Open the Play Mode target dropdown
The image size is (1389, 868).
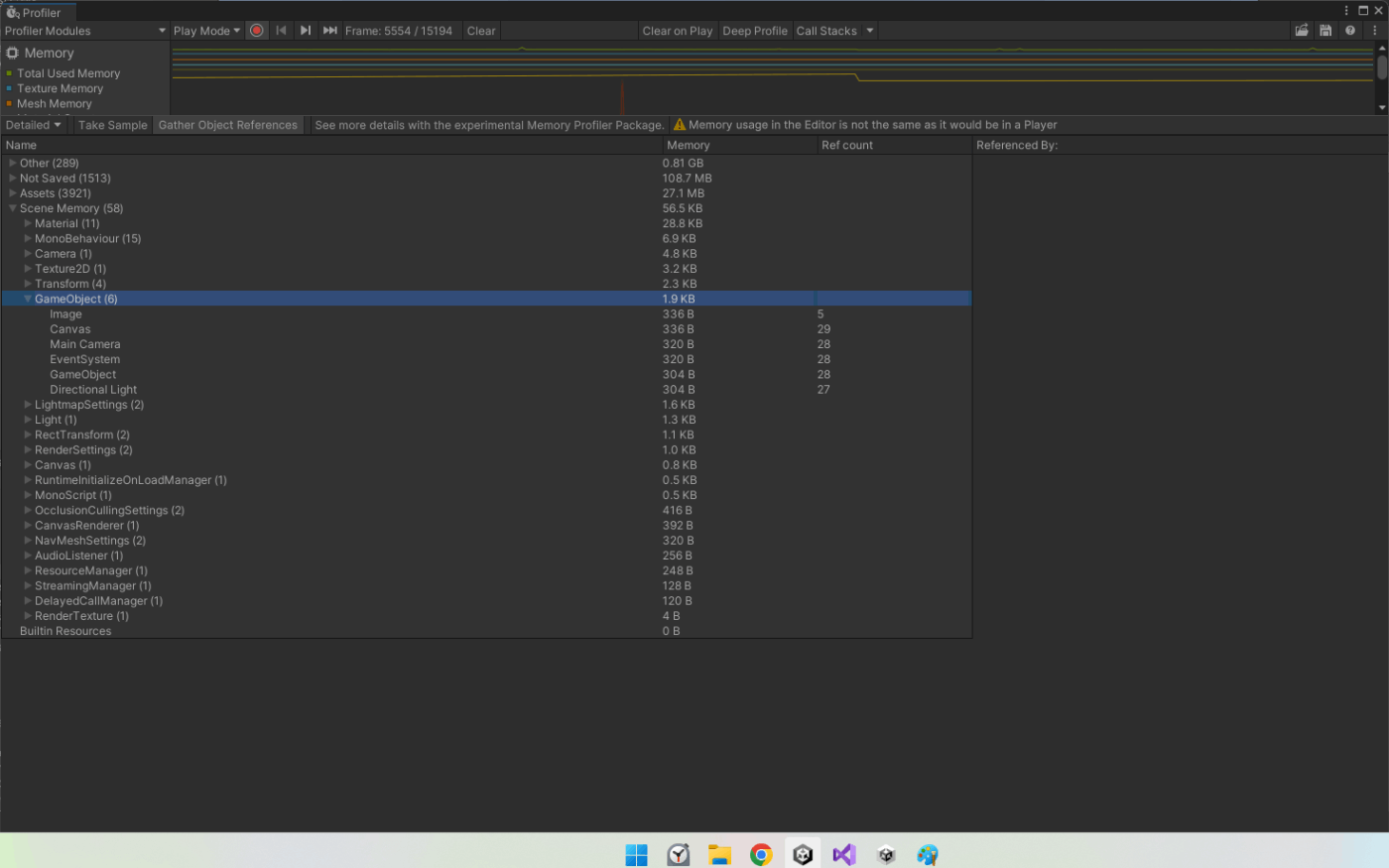[206, 31]
